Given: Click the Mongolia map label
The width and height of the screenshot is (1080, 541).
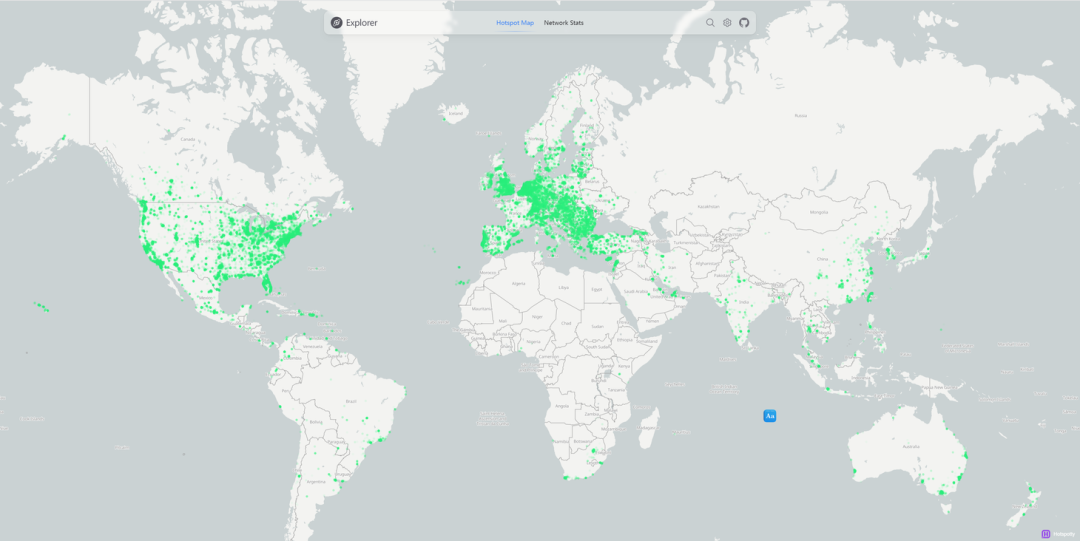Looking at the screenshot, I should click(820, 212).
